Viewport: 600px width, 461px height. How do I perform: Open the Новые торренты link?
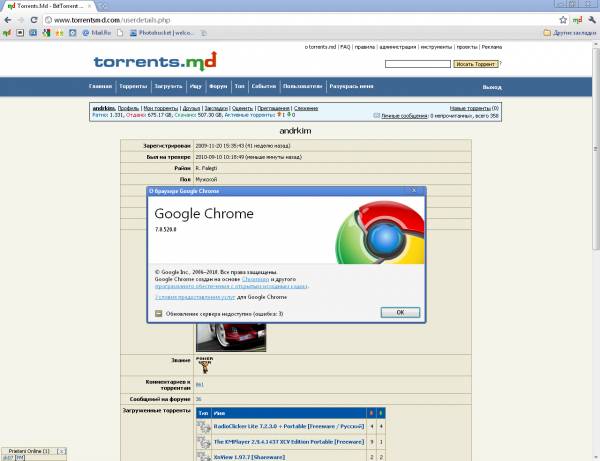pos(470,108)
